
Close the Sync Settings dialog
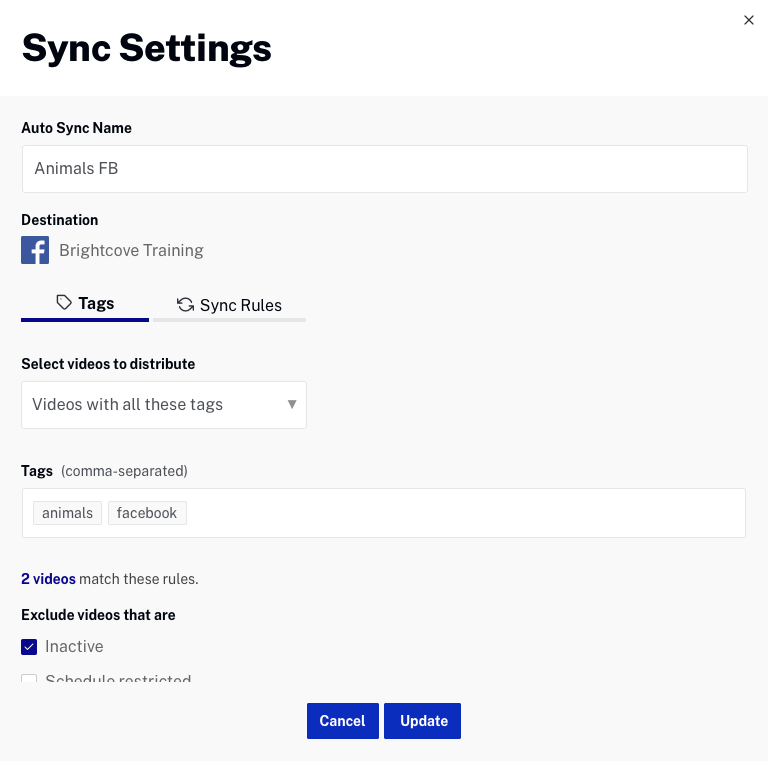click(748, 20)
